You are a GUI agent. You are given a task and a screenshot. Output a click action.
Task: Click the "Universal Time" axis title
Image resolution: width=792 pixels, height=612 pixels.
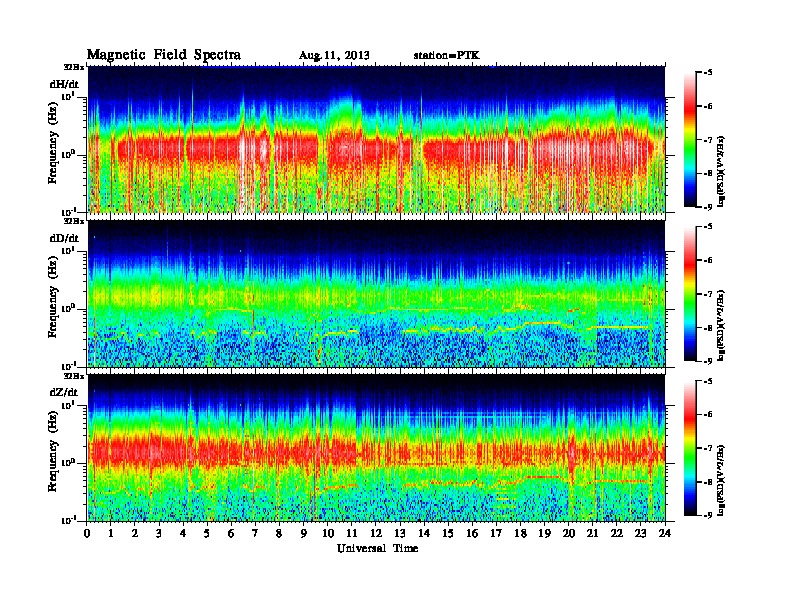click(377, 548)
